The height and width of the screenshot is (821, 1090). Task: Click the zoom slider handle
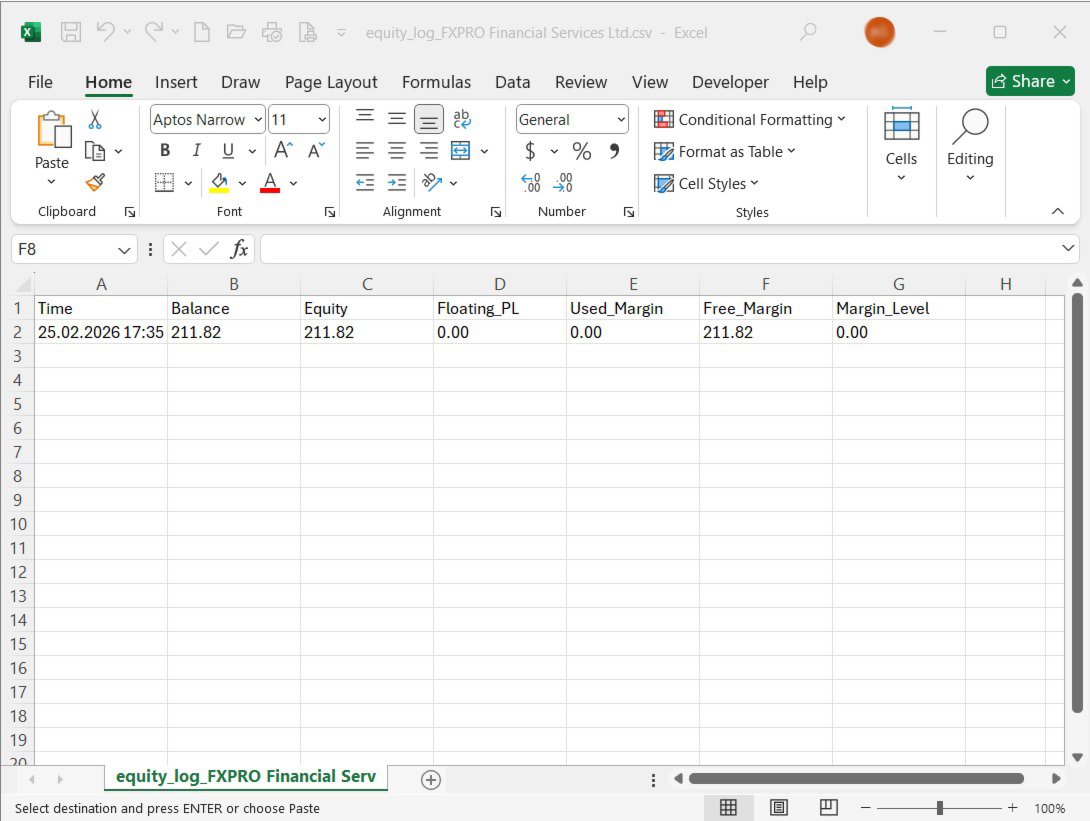tap(939, 808)
